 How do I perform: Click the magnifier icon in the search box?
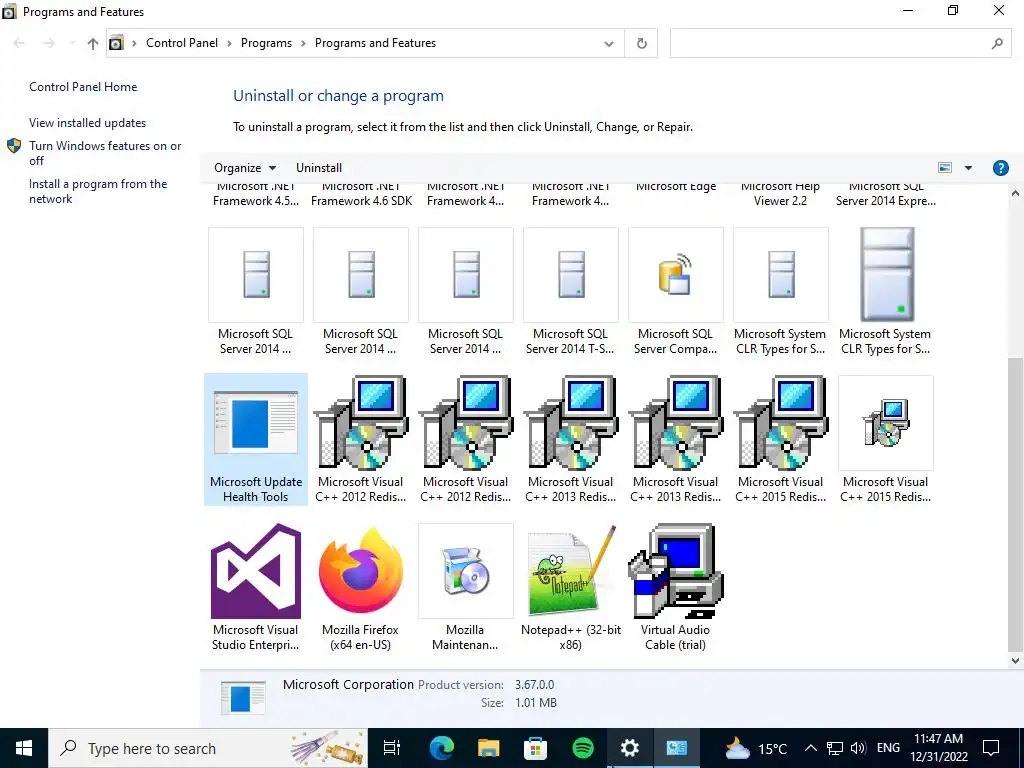997,44
